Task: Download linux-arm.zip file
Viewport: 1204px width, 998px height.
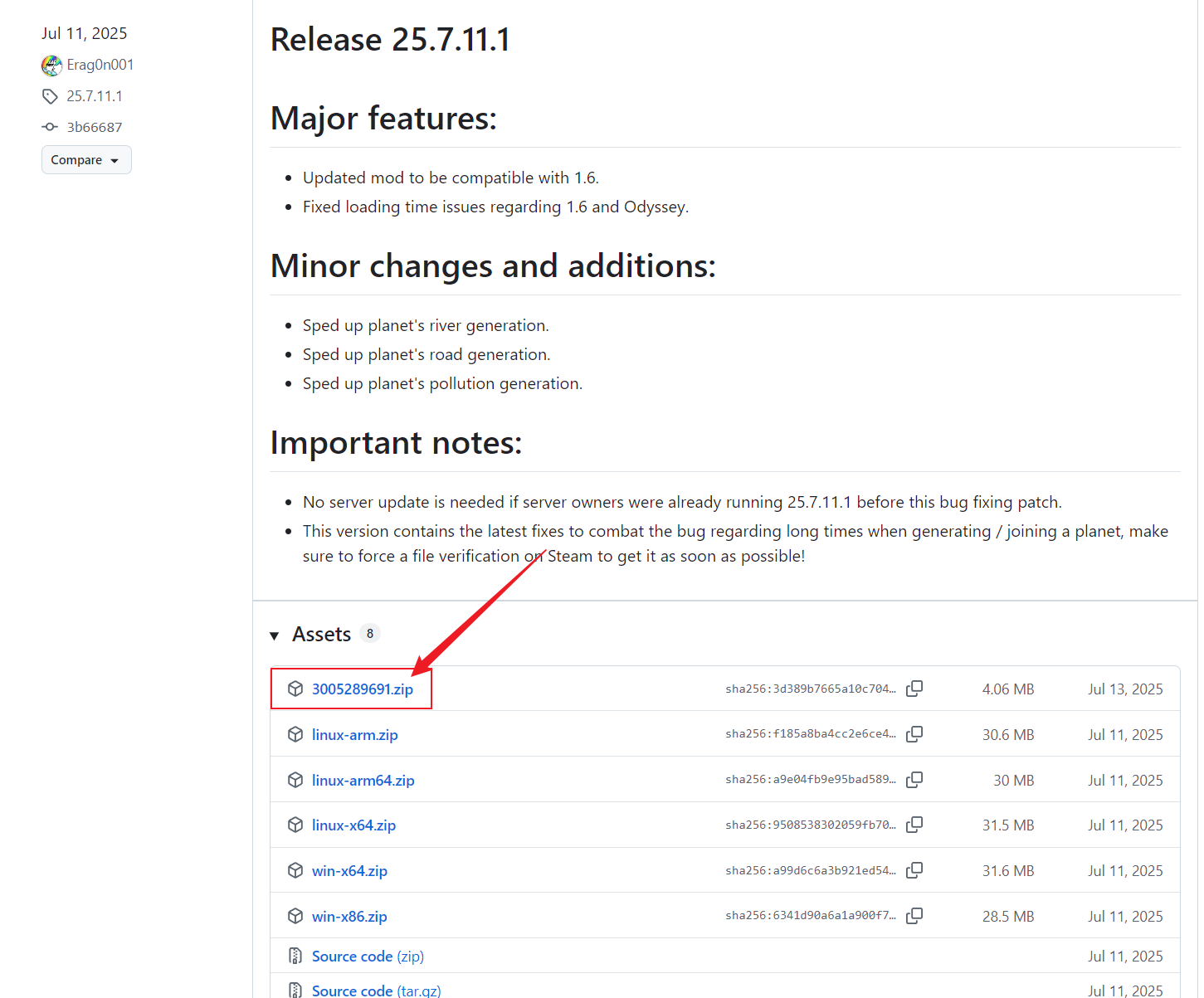Action: 354,735
